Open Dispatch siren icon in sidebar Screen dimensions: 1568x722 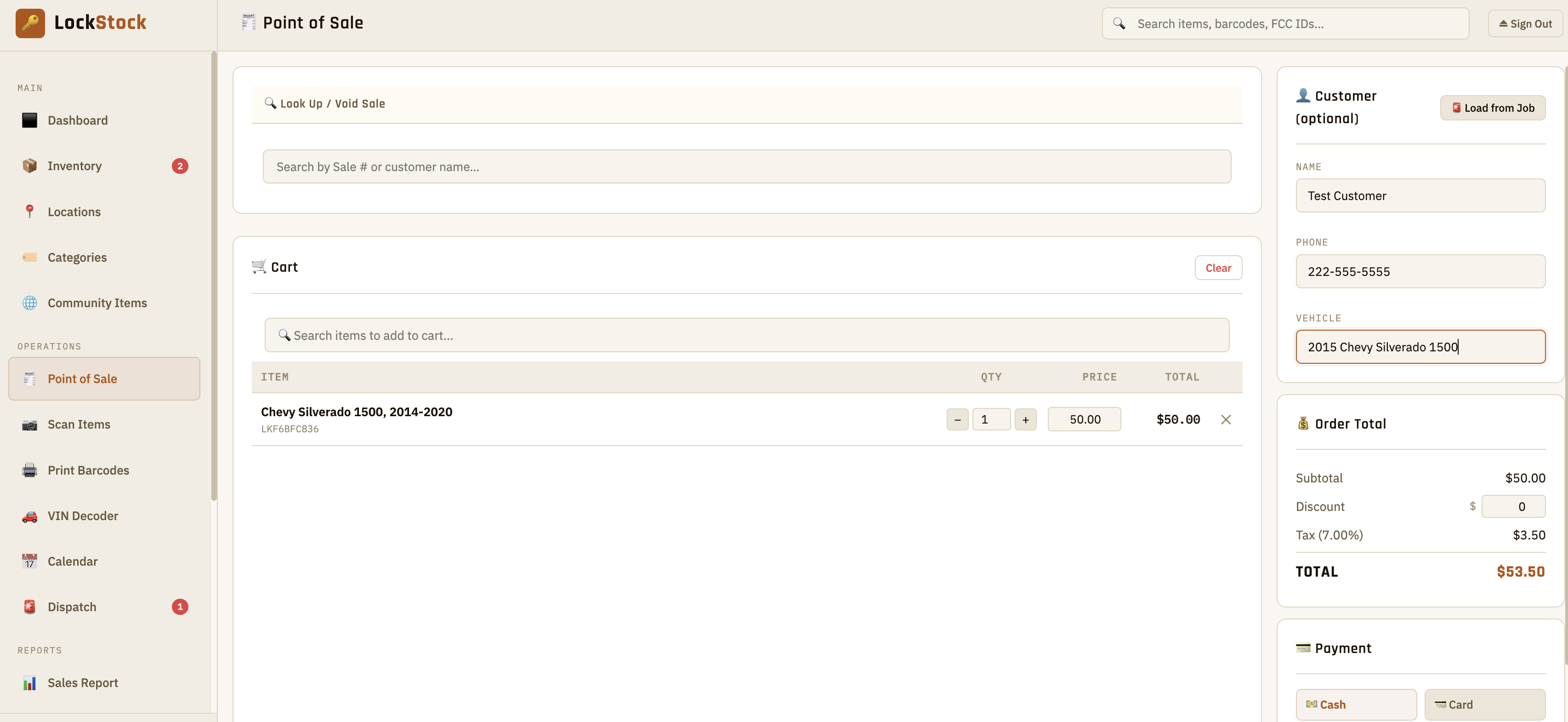click(x=29, y=607)
